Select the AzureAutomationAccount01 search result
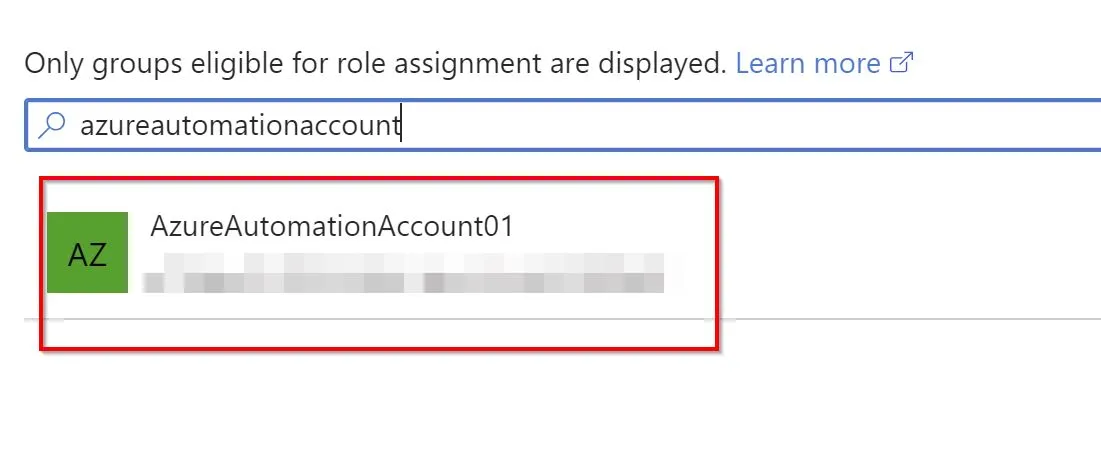Image resolution: width=1101 pixels, height=467 pixels. [379, 263]
